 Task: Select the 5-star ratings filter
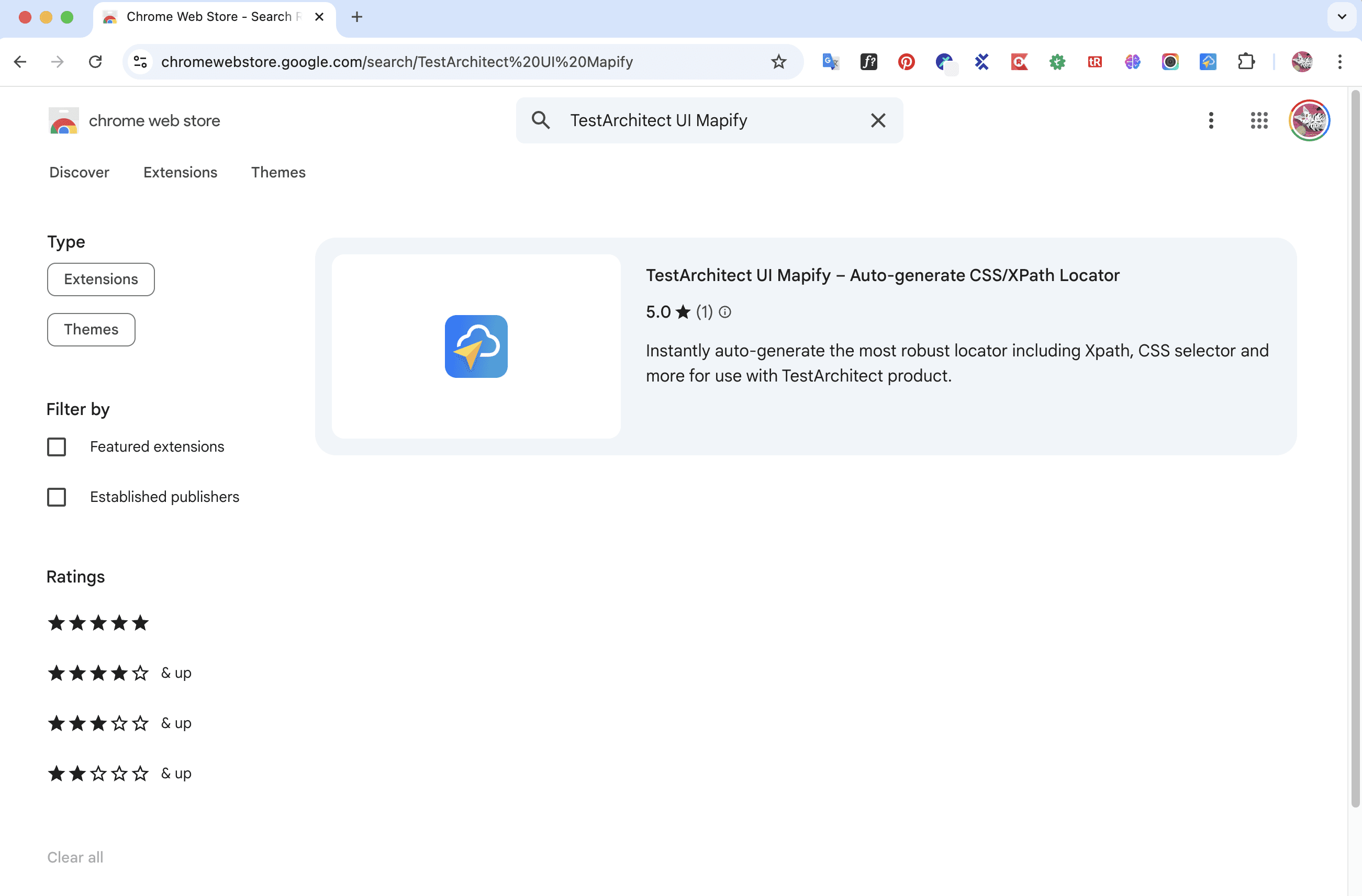click(x=98, y=623)
